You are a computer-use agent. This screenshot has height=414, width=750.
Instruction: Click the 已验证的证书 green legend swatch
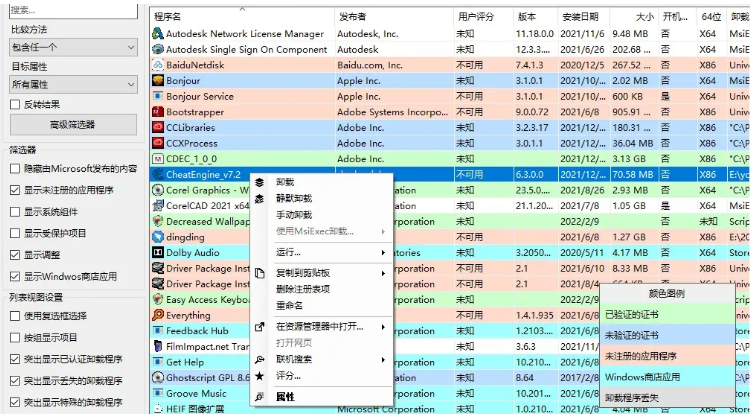pos(667,315)
